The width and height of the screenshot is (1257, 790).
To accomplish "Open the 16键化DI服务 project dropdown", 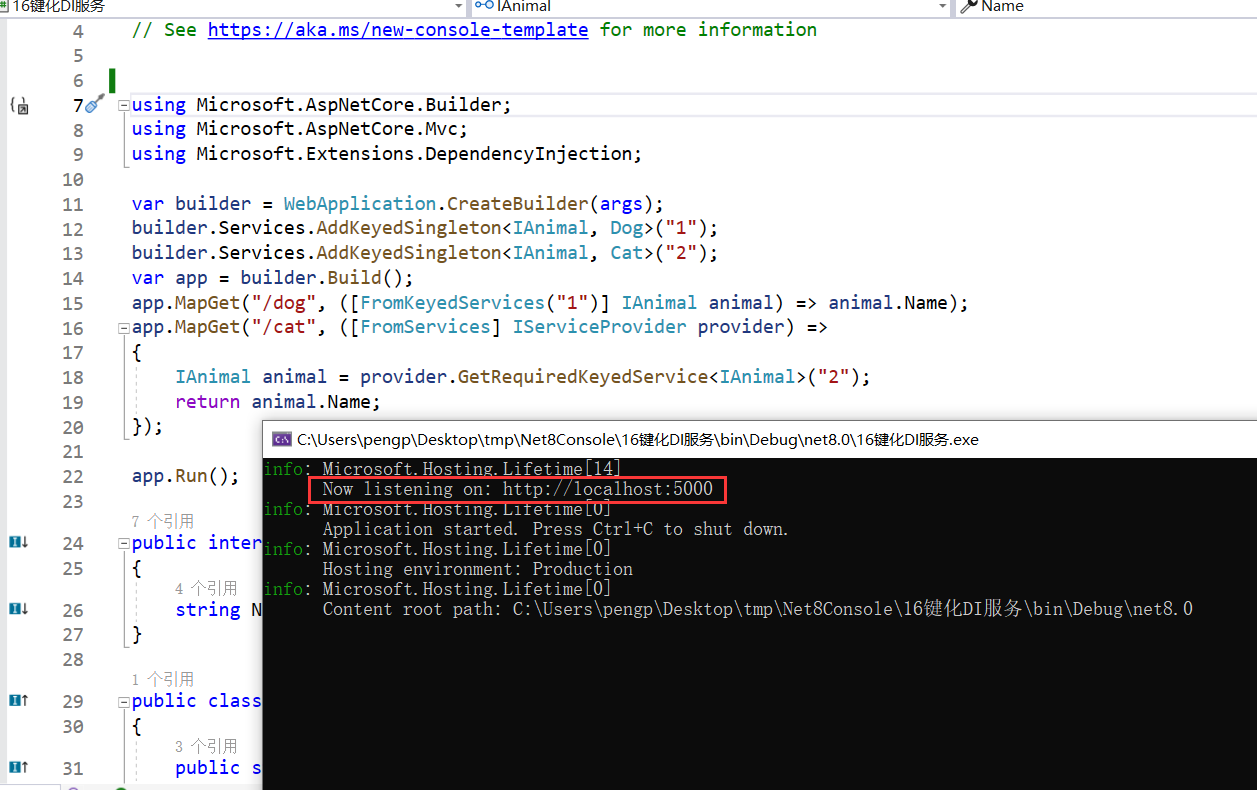I will (x=461, y=7).
